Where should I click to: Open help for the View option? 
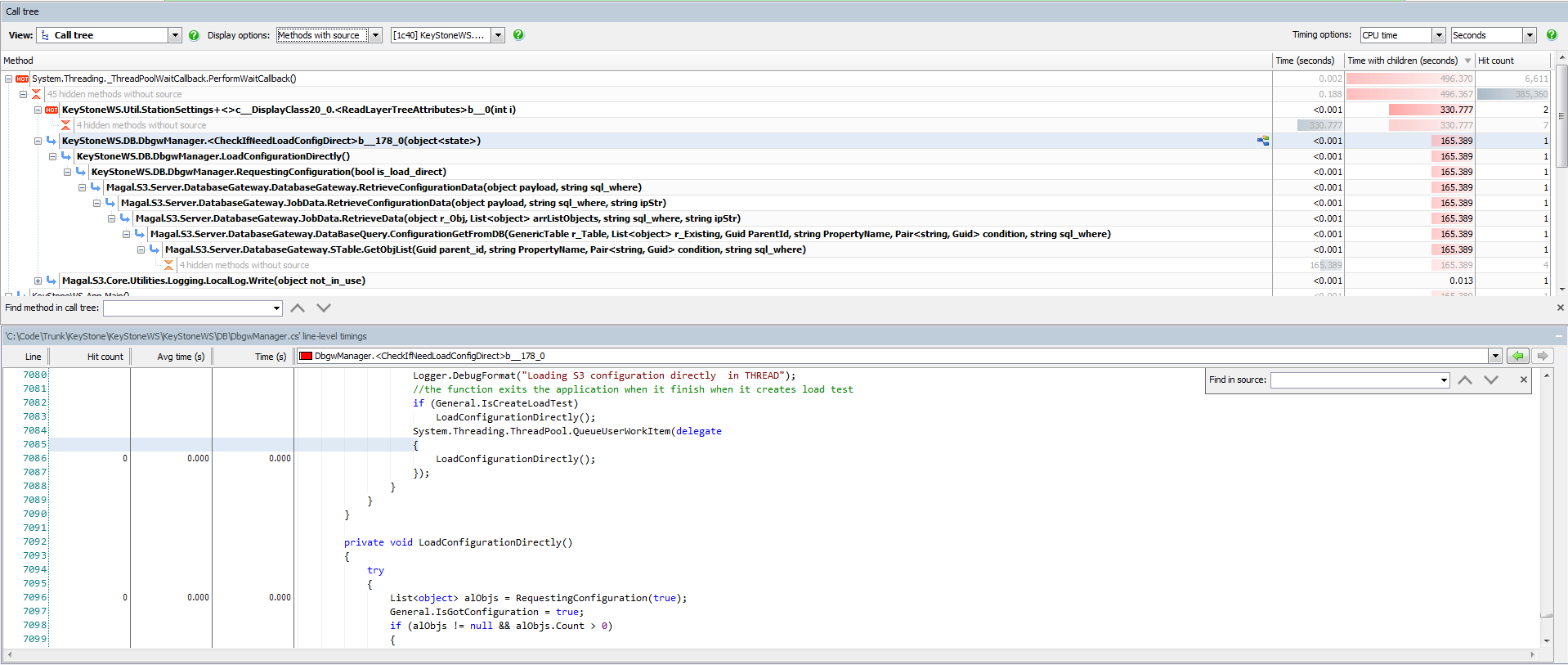click(x=194, y=35)
